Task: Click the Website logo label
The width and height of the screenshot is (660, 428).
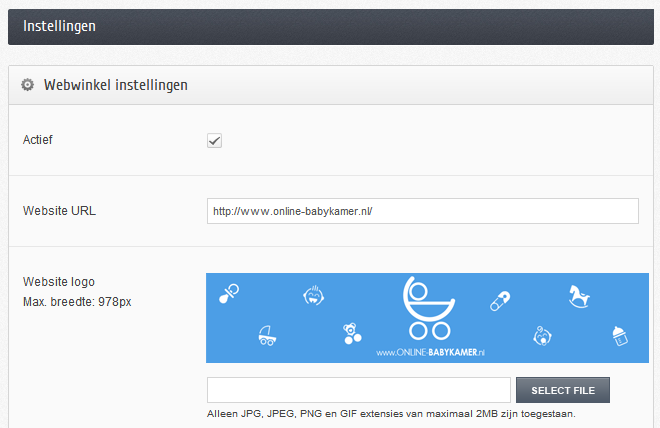Action: (59, 282)
